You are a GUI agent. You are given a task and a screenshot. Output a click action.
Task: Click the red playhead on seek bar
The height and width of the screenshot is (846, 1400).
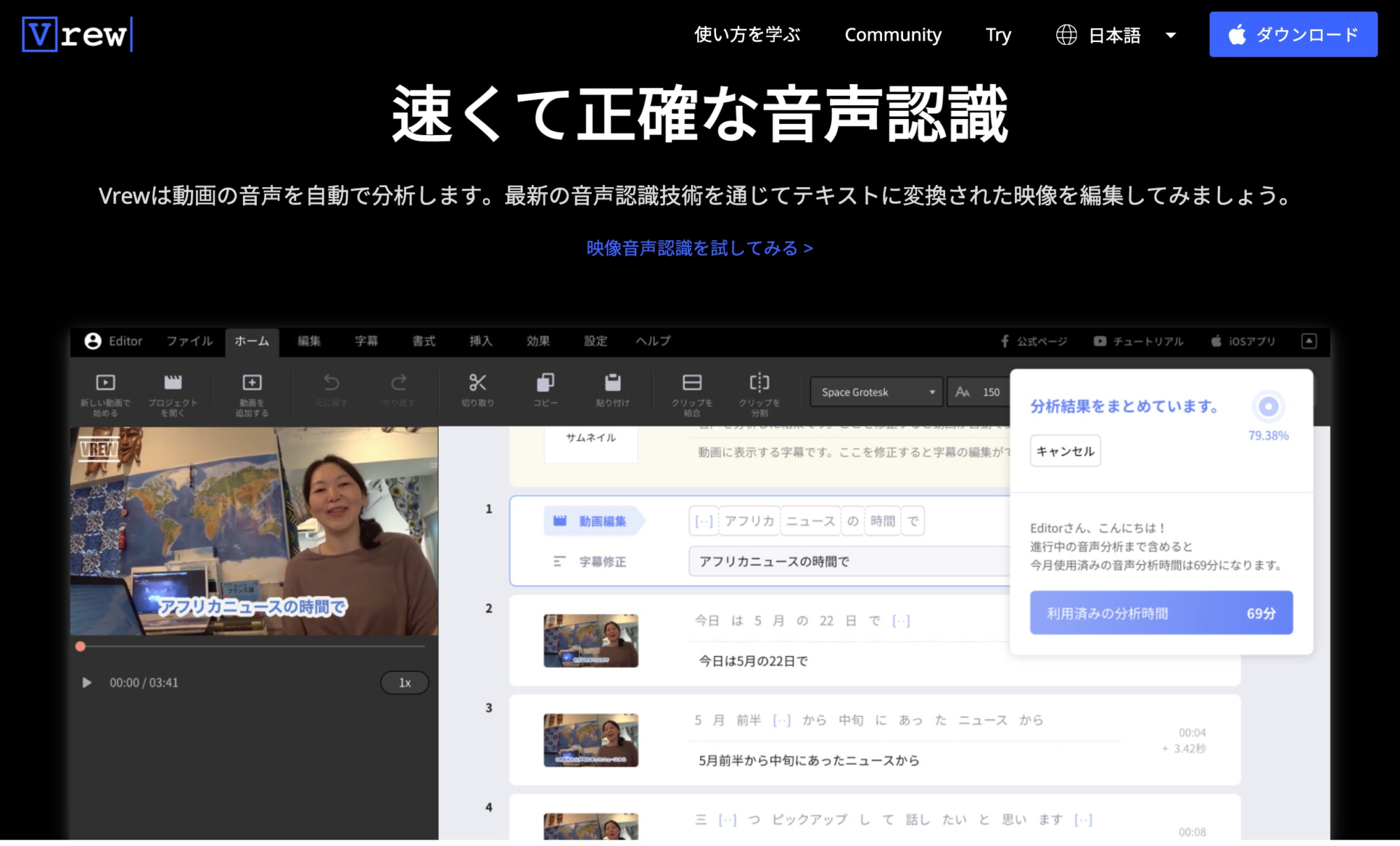[80, 646]
